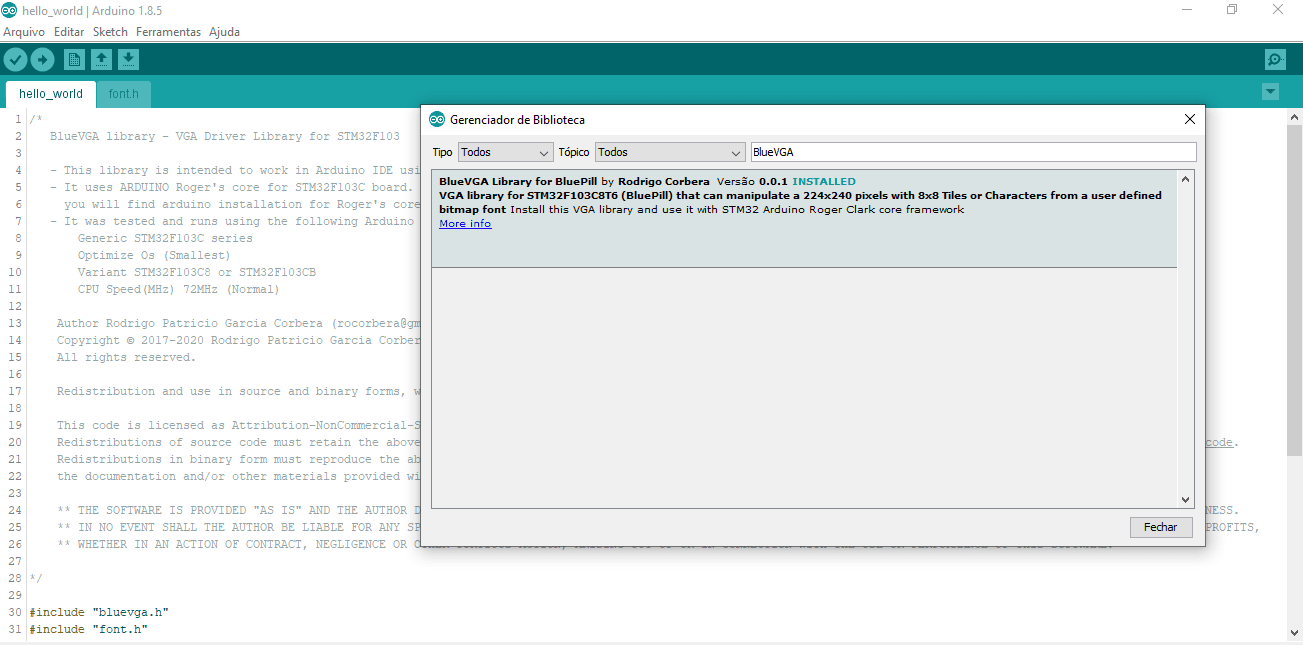Viewport: 1303px width, 645px height.
Task: Switch to the hello_world tab
Action: click(x=51, y=94)
